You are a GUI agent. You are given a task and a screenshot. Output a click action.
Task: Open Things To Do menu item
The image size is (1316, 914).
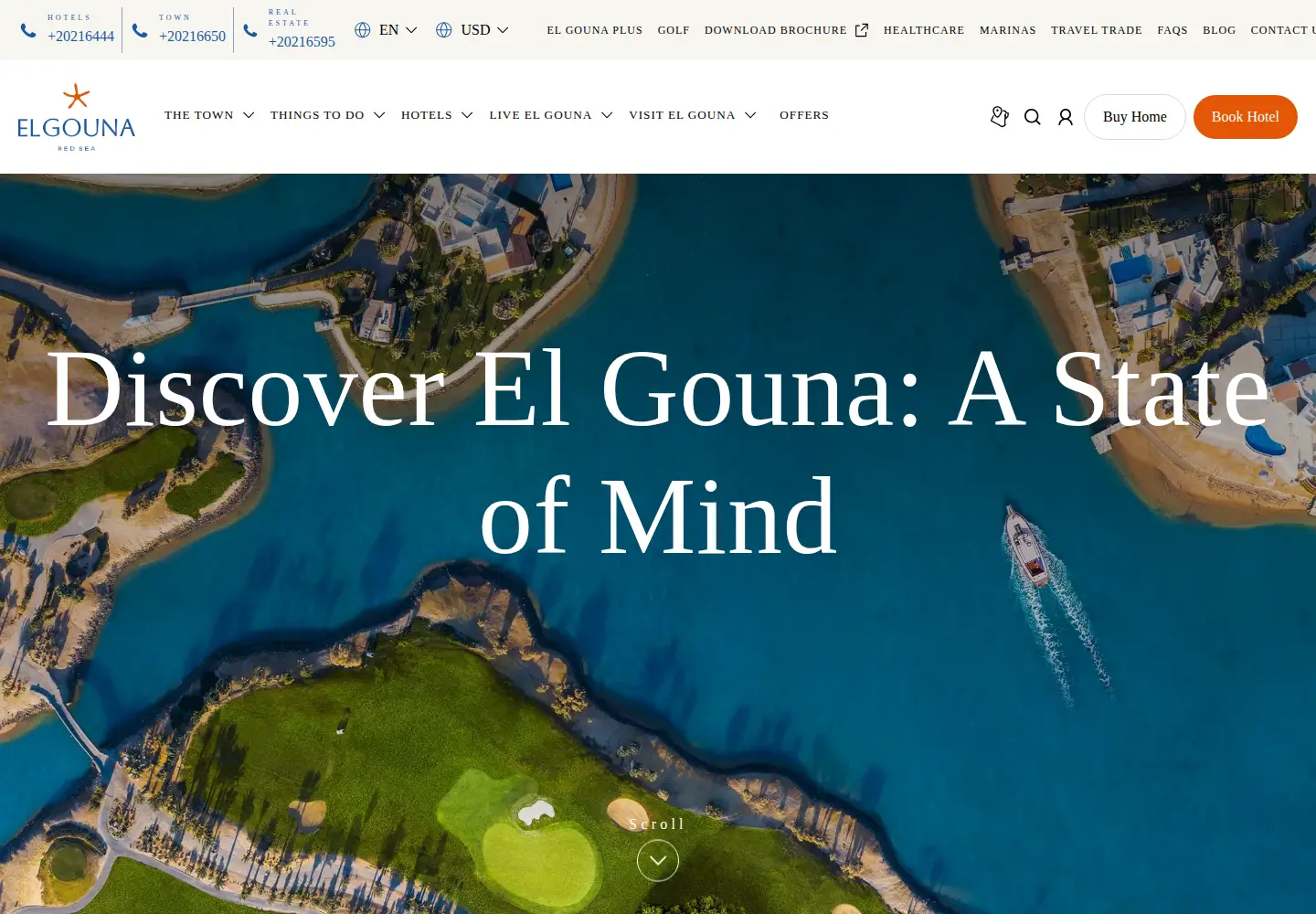317,115
